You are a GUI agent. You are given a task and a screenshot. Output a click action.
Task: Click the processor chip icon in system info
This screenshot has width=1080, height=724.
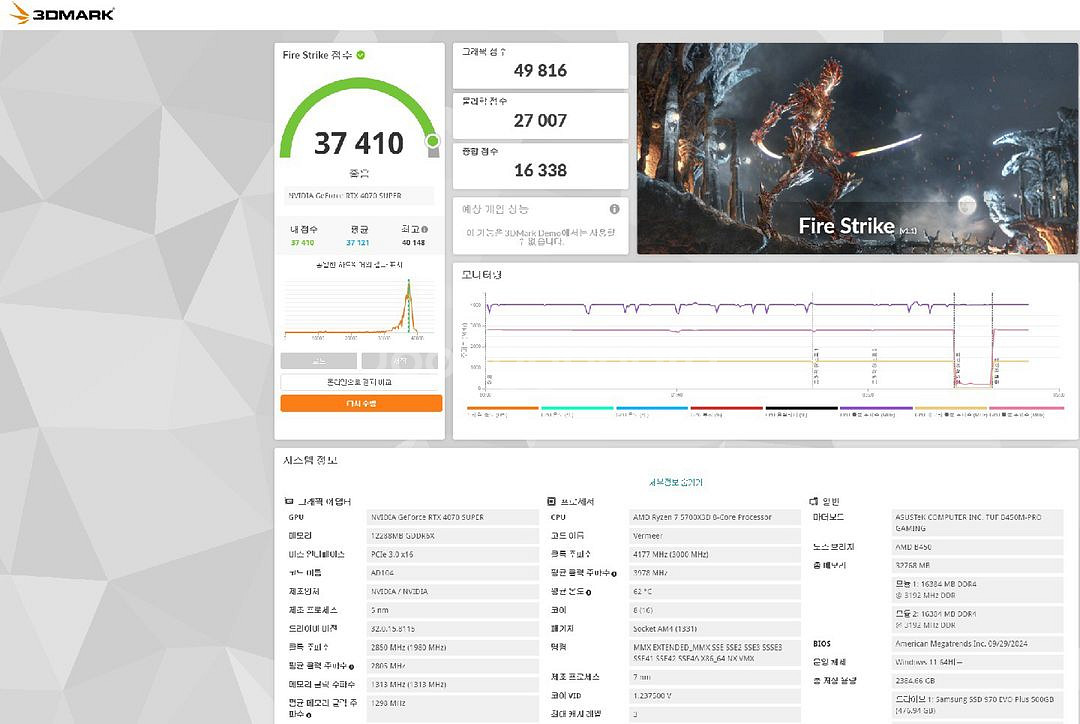click(551, 501)
